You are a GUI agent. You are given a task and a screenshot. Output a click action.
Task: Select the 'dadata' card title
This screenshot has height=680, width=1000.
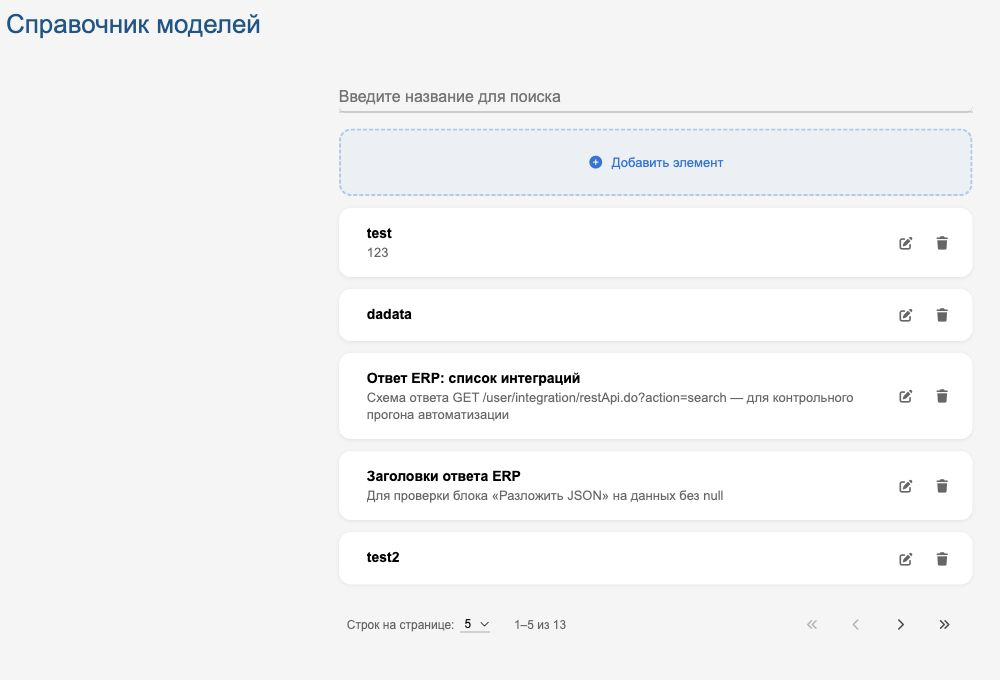click(389, 314)
